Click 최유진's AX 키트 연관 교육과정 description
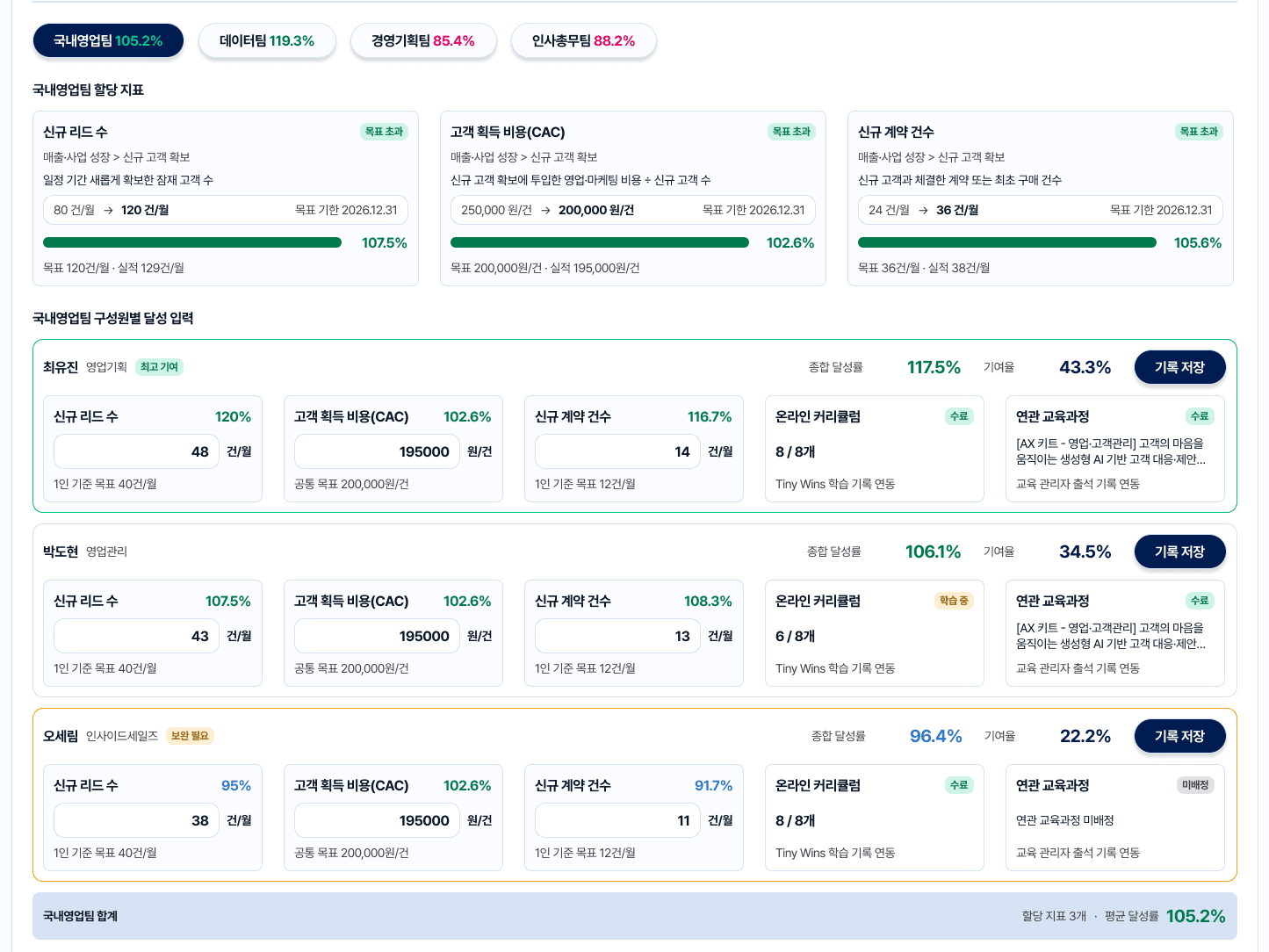Screen dimensions: 1269x952 tap(1111, 451)
